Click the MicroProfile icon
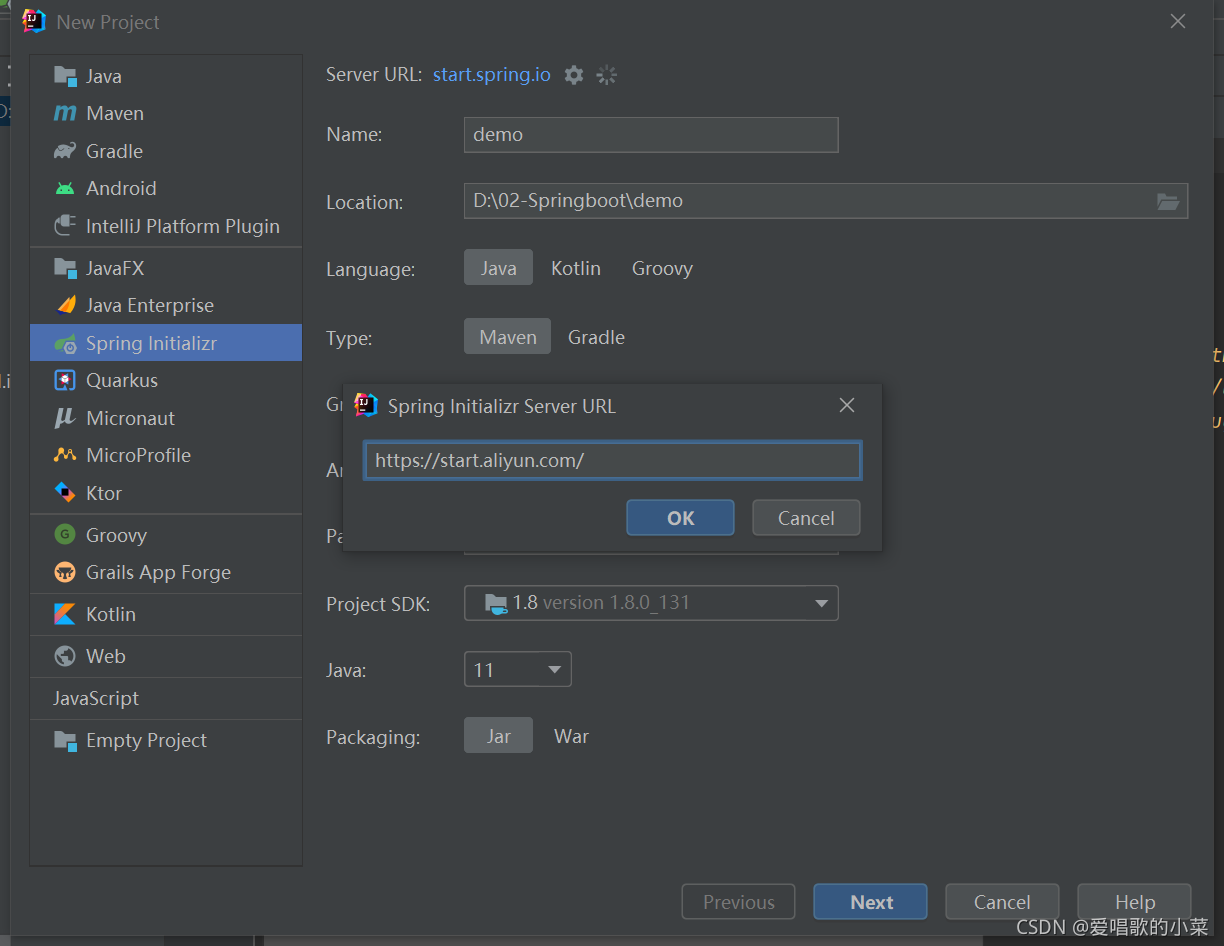 coord(65,455)
